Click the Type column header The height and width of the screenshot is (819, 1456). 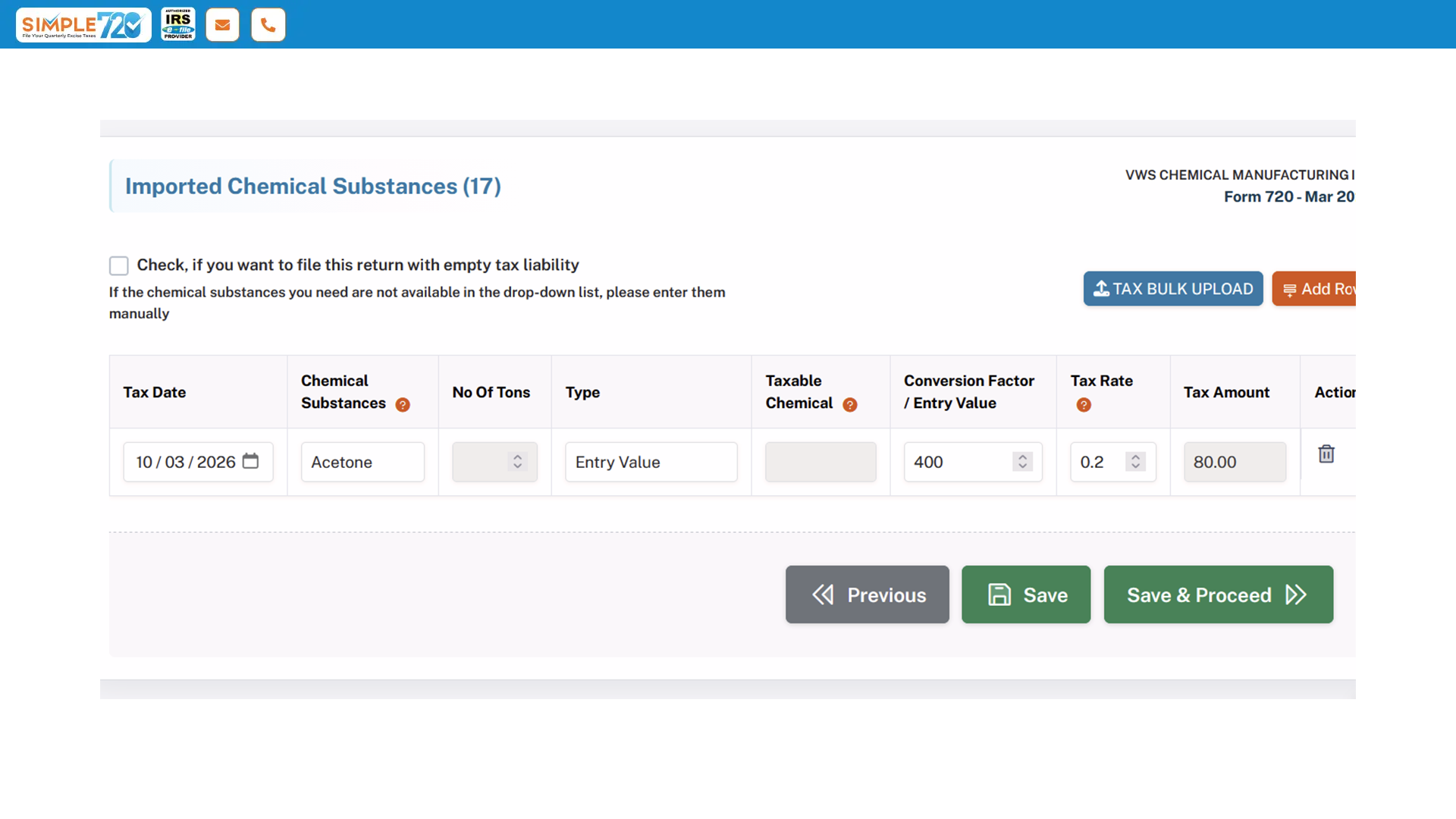(x=582, y=392)
